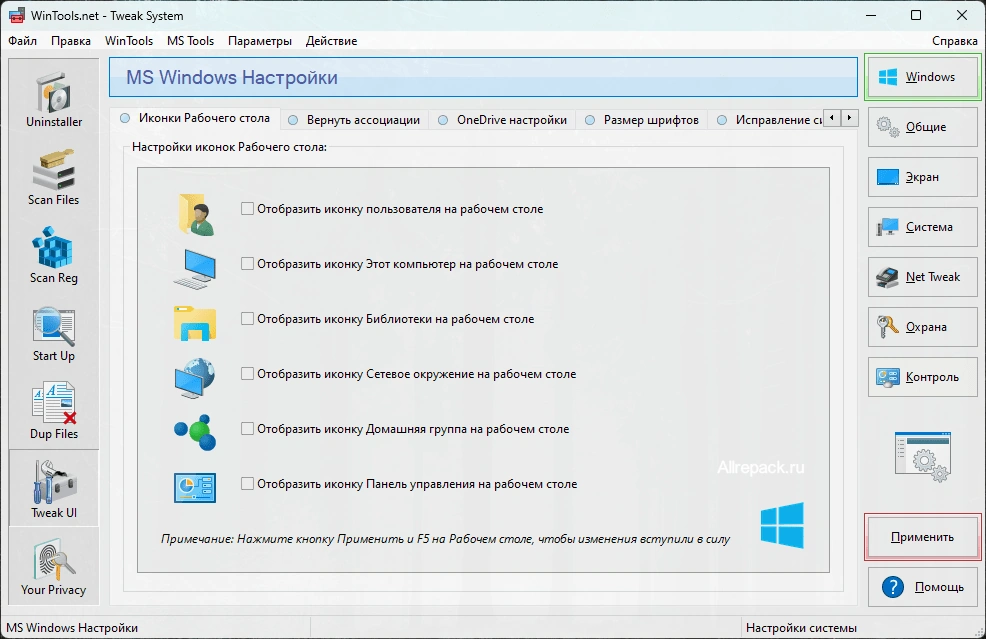Open the 'Действие' menu
Screen dimensions: 986x639
point(331,41)
